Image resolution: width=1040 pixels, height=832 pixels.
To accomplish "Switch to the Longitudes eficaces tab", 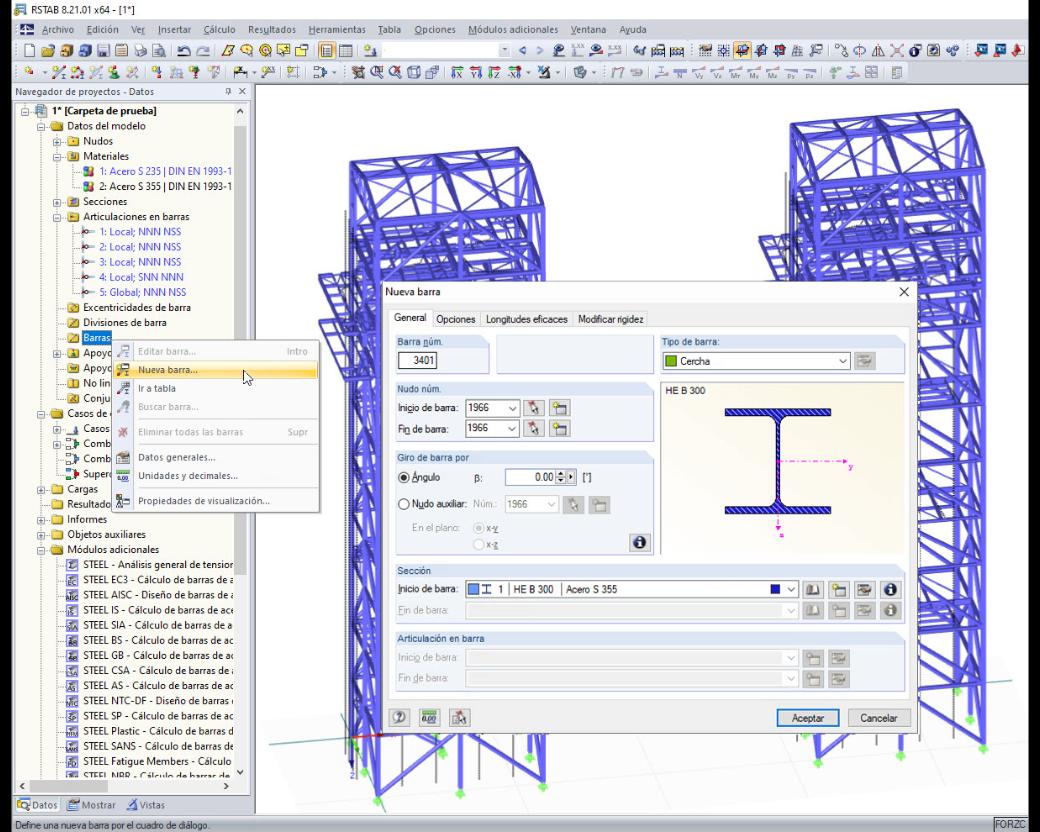I will 527,319.
